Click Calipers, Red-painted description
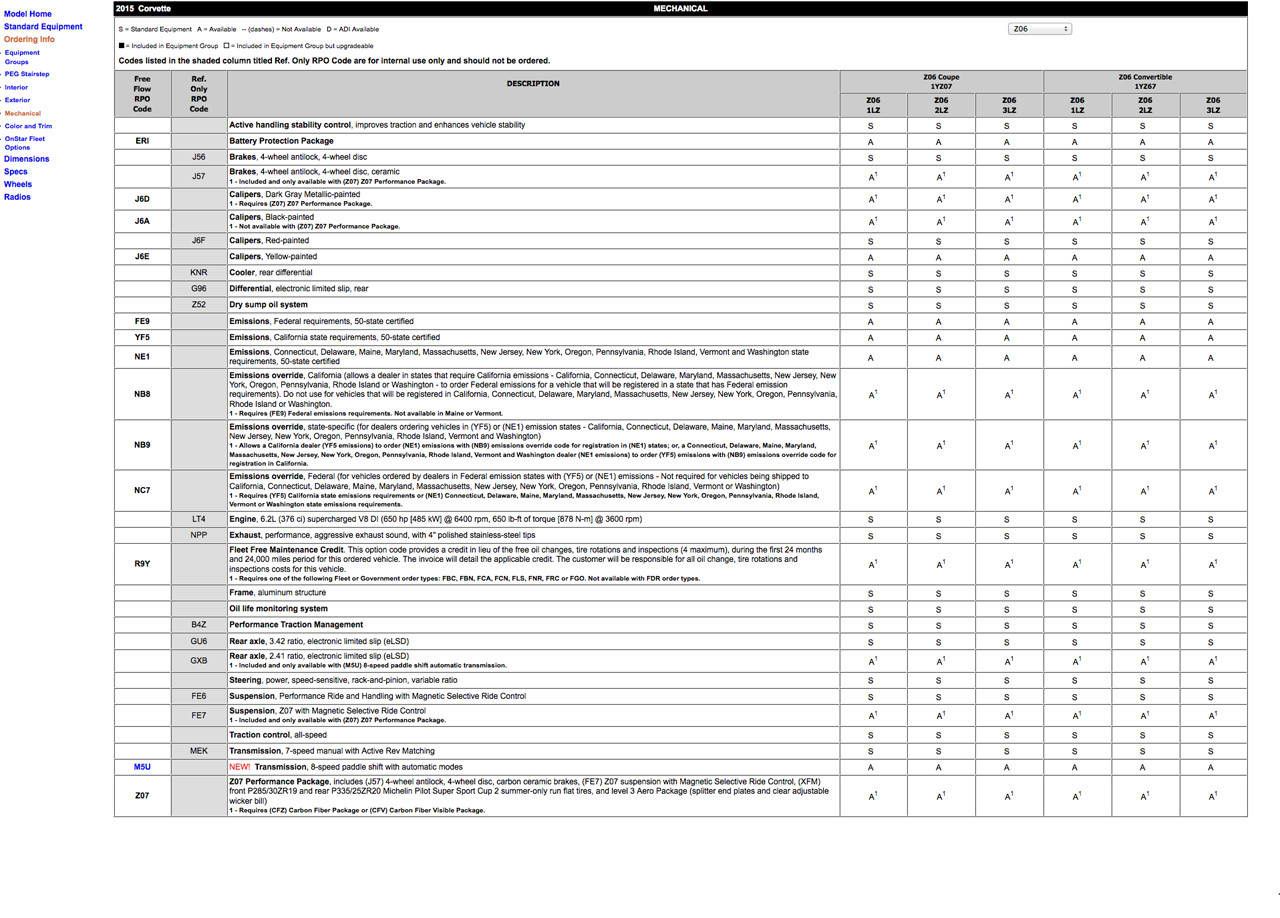Screen dimensions: 1280x918 click(269, 241)
